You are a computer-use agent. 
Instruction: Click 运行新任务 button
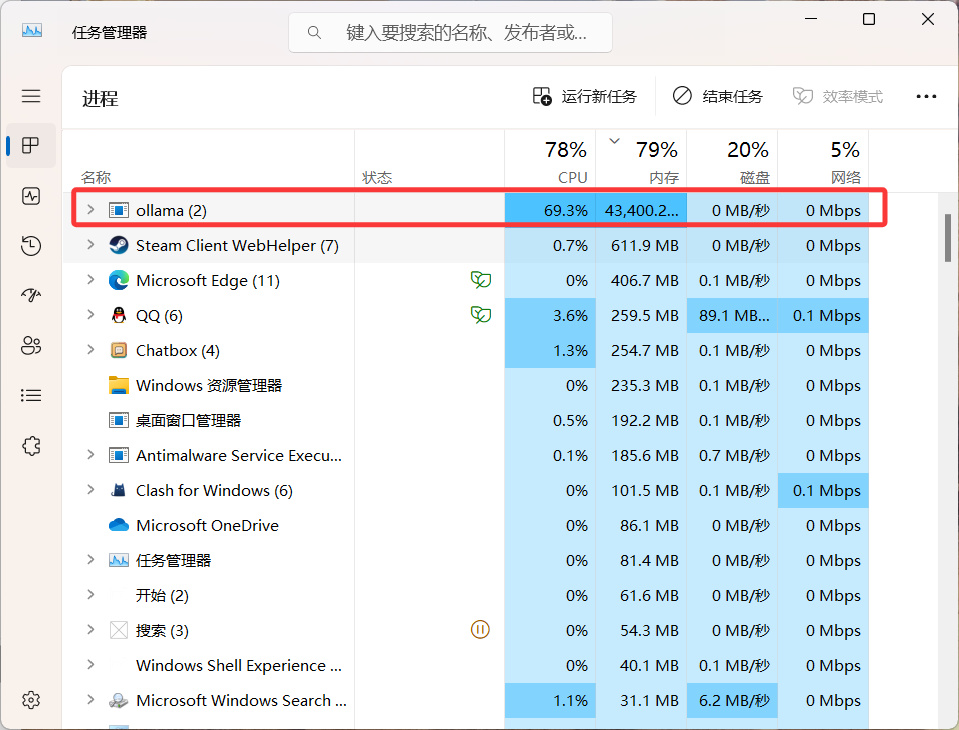click(x=584, y=97)
